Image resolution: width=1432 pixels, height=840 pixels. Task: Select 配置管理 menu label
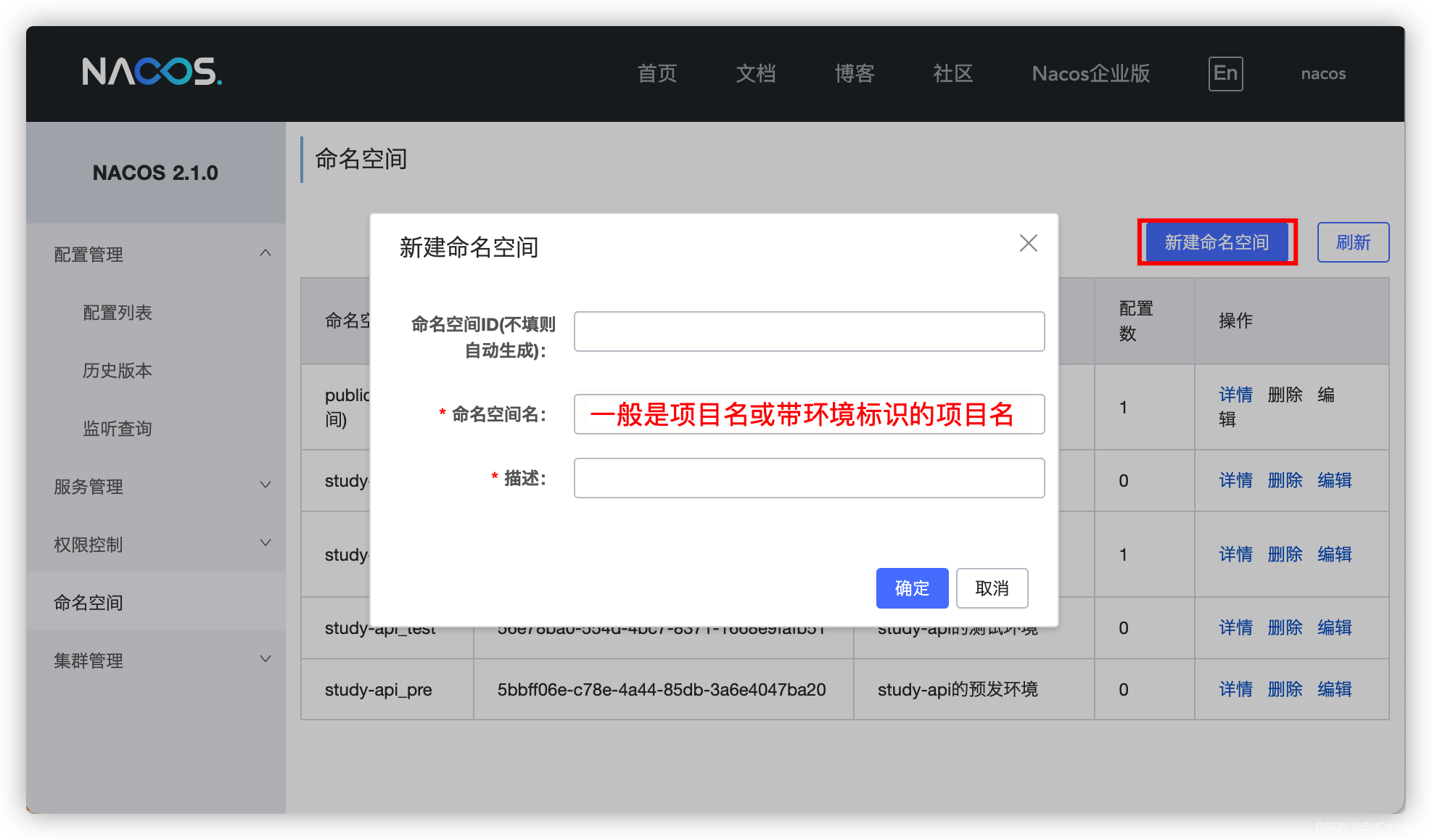click(x=89, y=255)
